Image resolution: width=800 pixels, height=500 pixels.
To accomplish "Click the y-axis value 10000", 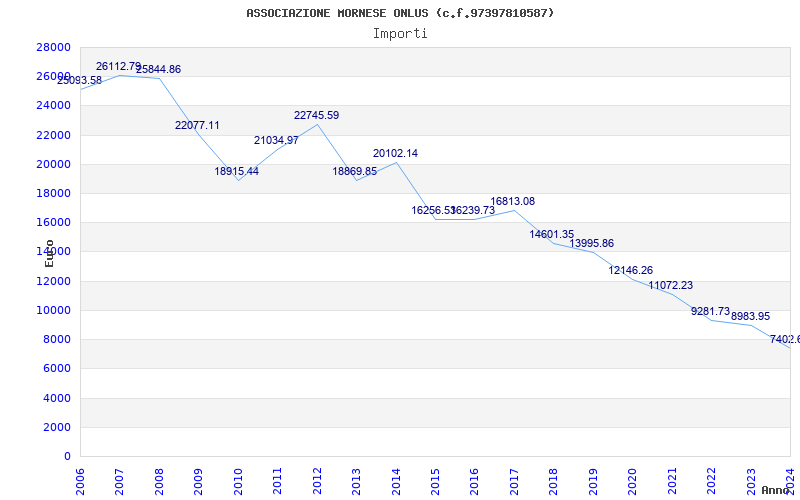I will [54, 310].
